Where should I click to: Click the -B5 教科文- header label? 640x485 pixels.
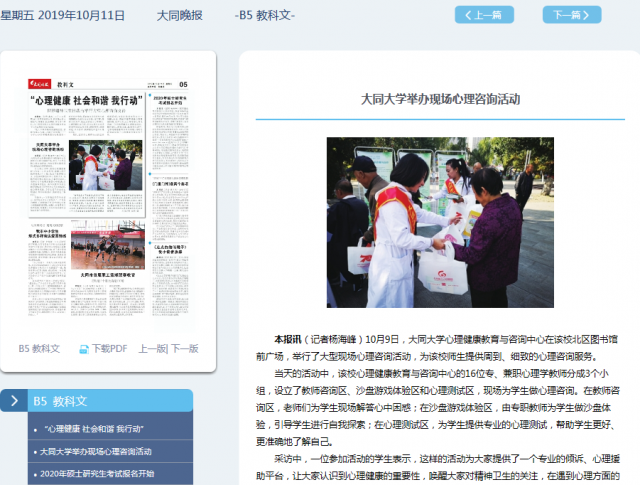pyautogui.click(x=264, y=16)
